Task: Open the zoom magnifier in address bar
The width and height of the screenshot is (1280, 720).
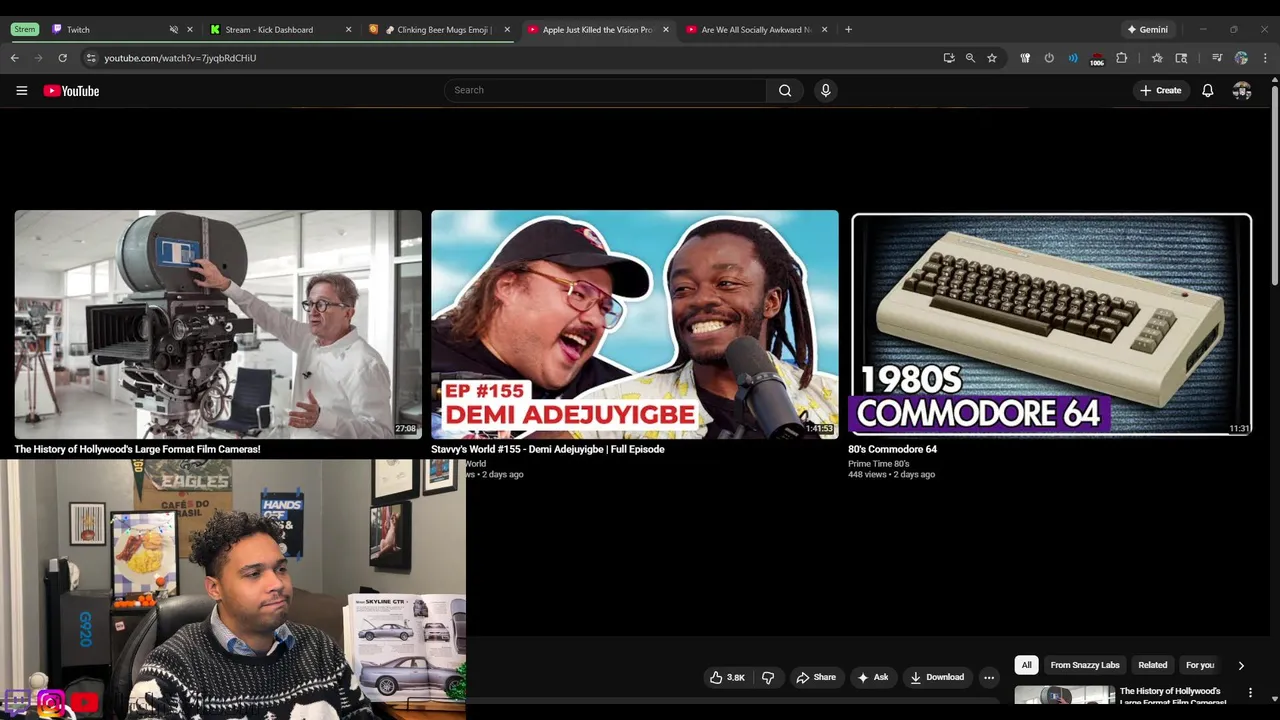Action: (970, 58)
